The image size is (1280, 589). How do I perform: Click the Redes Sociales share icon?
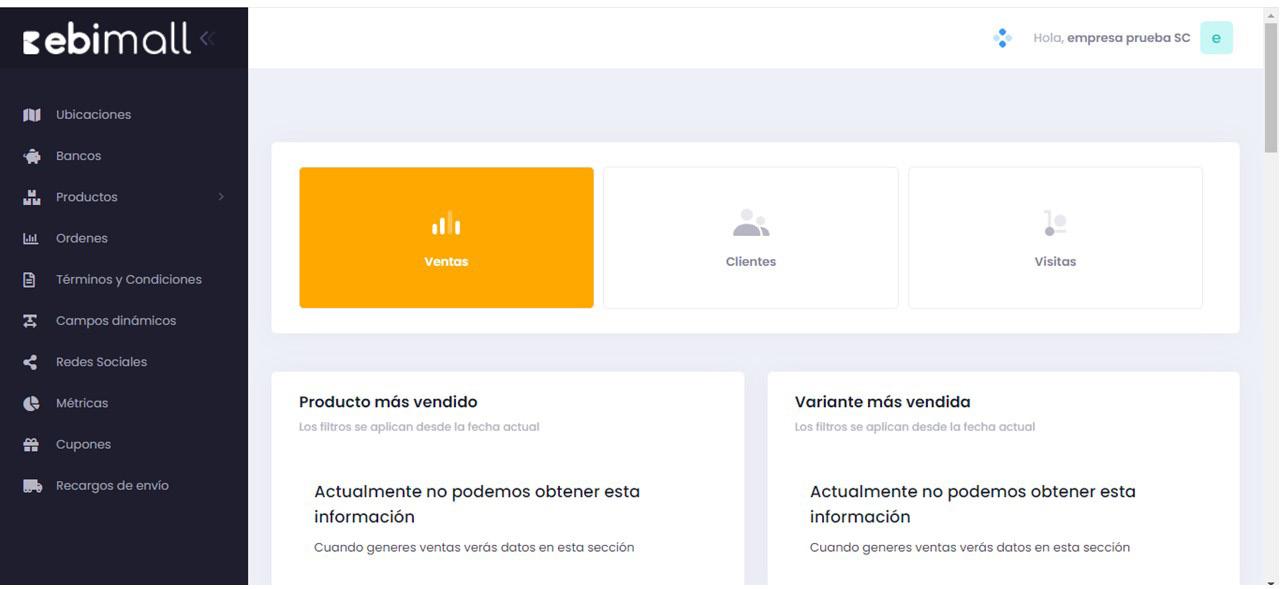[x=30, y=362]
